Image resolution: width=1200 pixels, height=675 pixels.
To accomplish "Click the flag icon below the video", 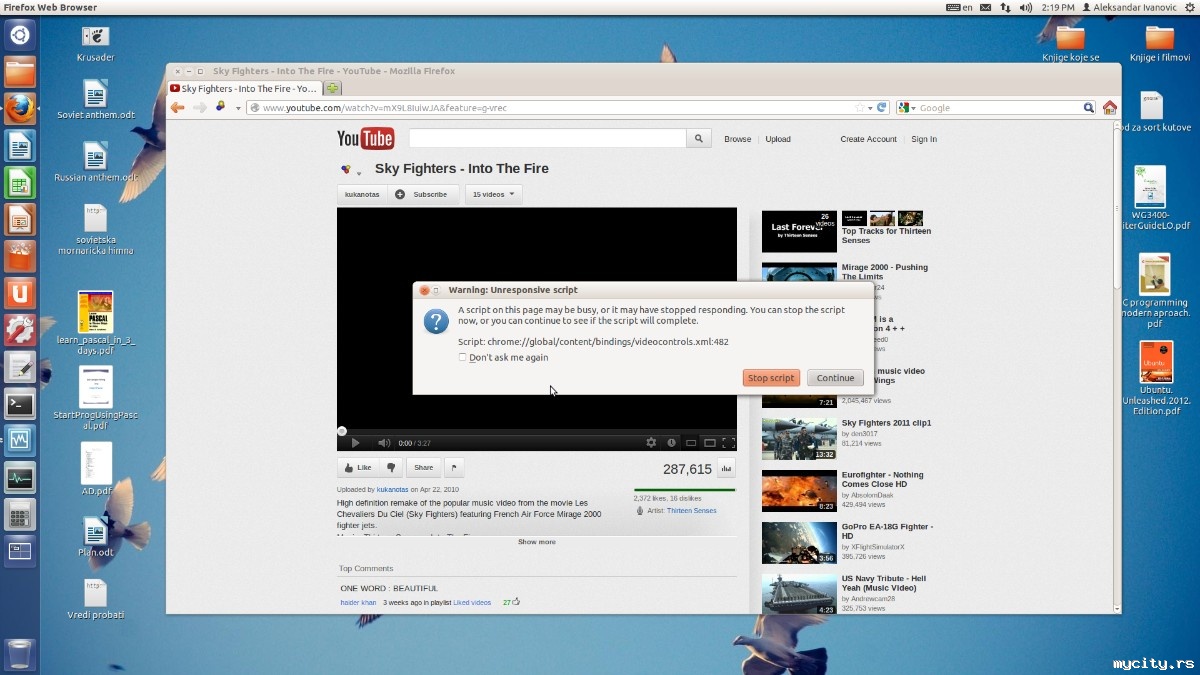I will click(x=453, y=467).
